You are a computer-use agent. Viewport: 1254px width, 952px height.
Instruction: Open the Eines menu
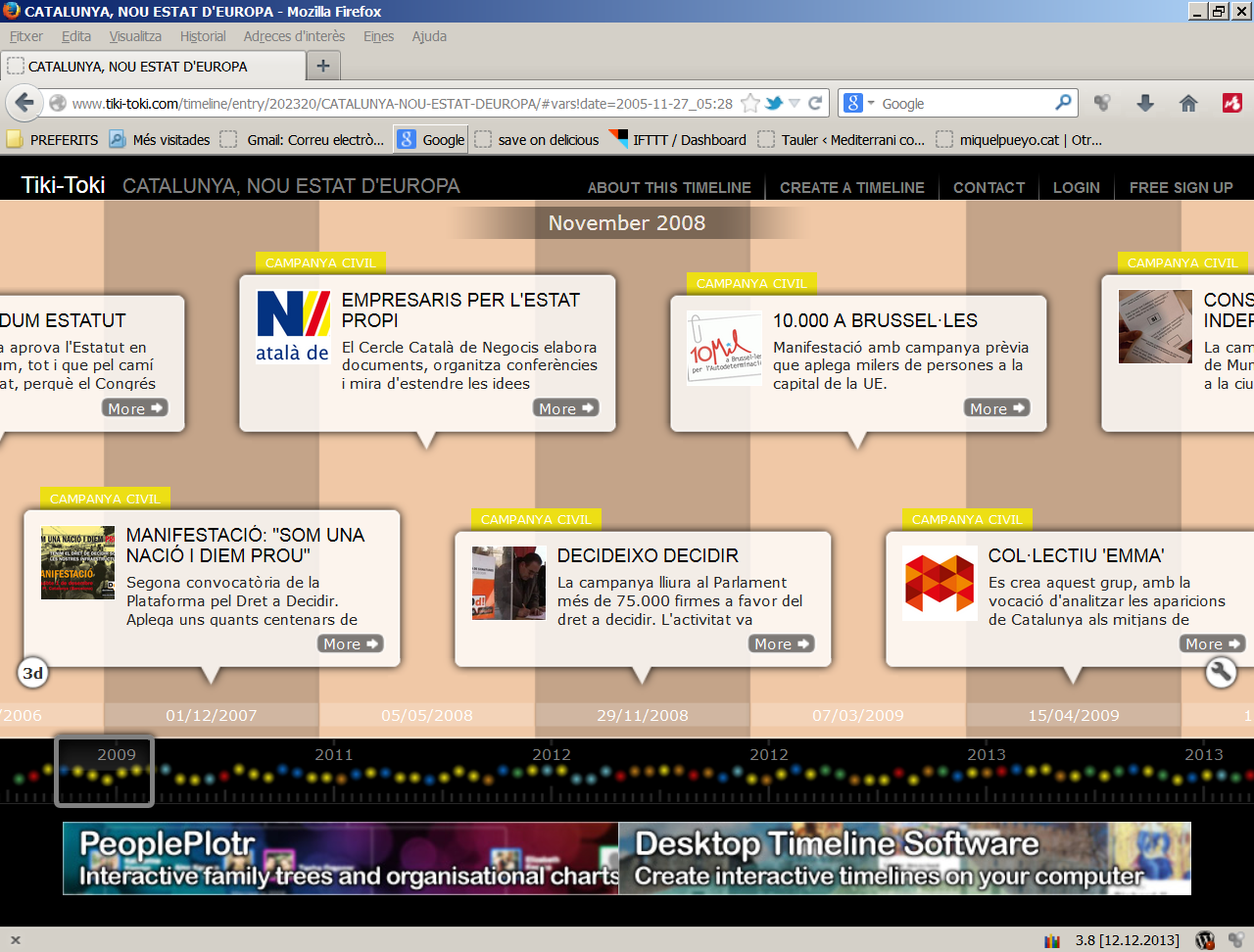tap(378, 36)
